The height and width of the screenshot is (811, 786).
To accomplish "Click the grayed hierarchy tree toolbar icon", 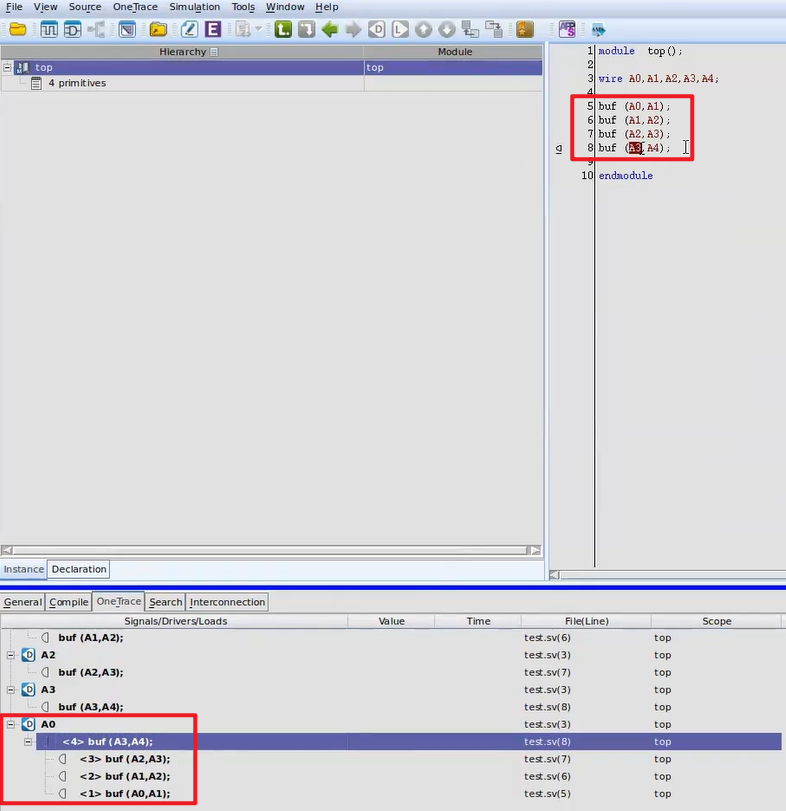I will 96,29.
